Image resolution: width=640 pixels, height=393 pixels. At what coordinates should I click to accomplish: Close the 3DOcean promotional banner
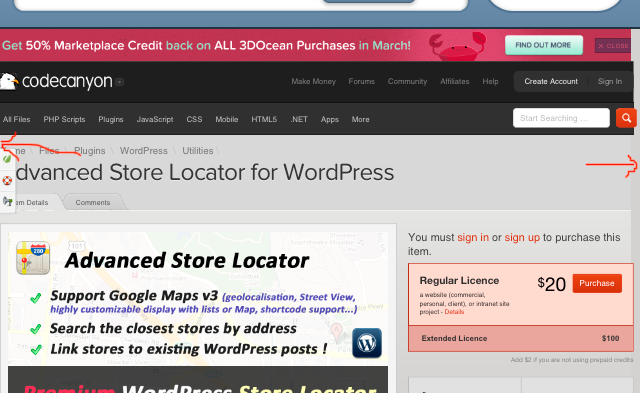[613, 46]
